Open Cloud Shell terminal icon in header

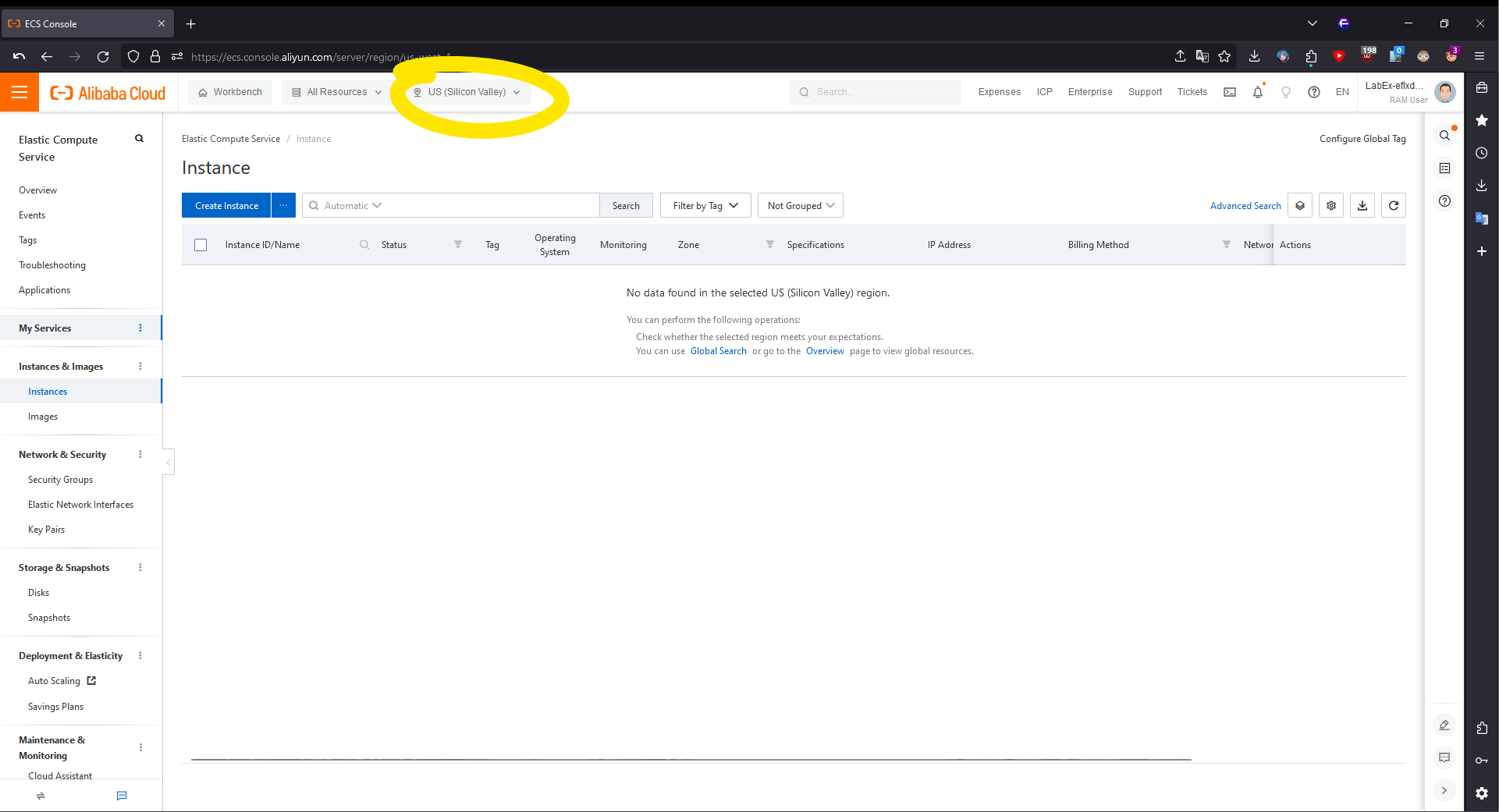coord(1230,92)
